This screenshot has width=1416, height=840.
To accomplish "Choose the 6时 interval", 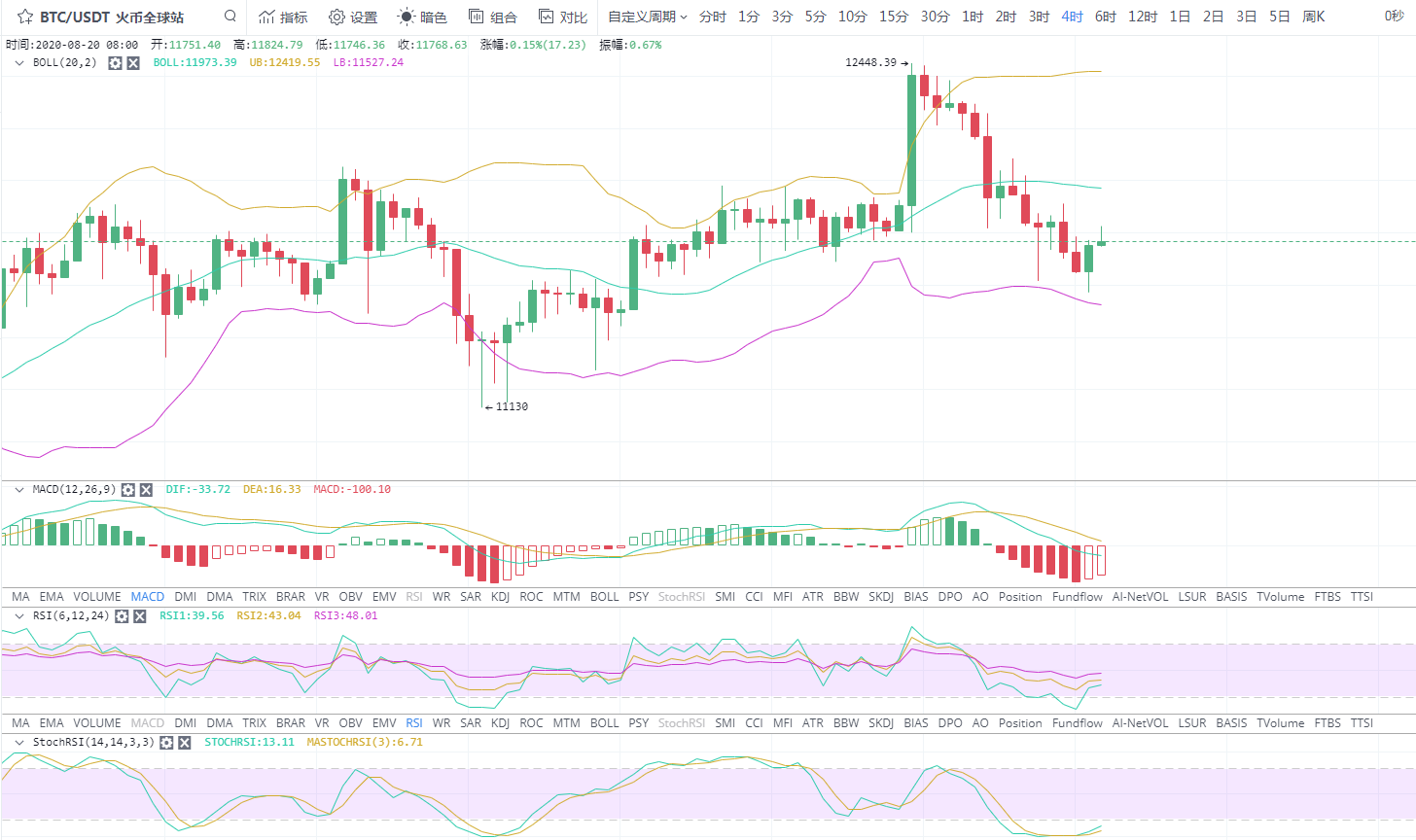I will coord(1105,17).
